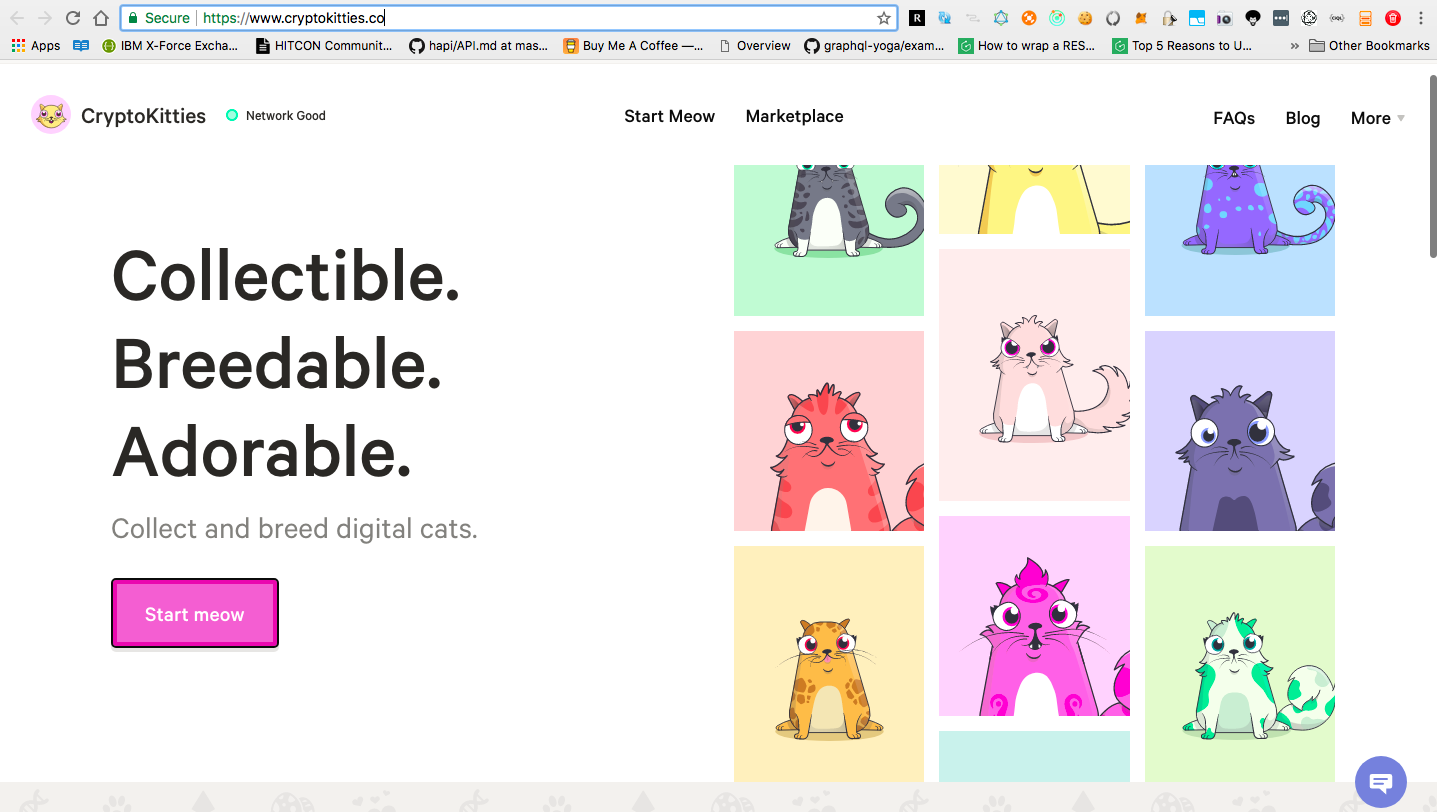Open the Overview bookmark
The width and height of the screenshot is (1437, 812).
[755, 45]
